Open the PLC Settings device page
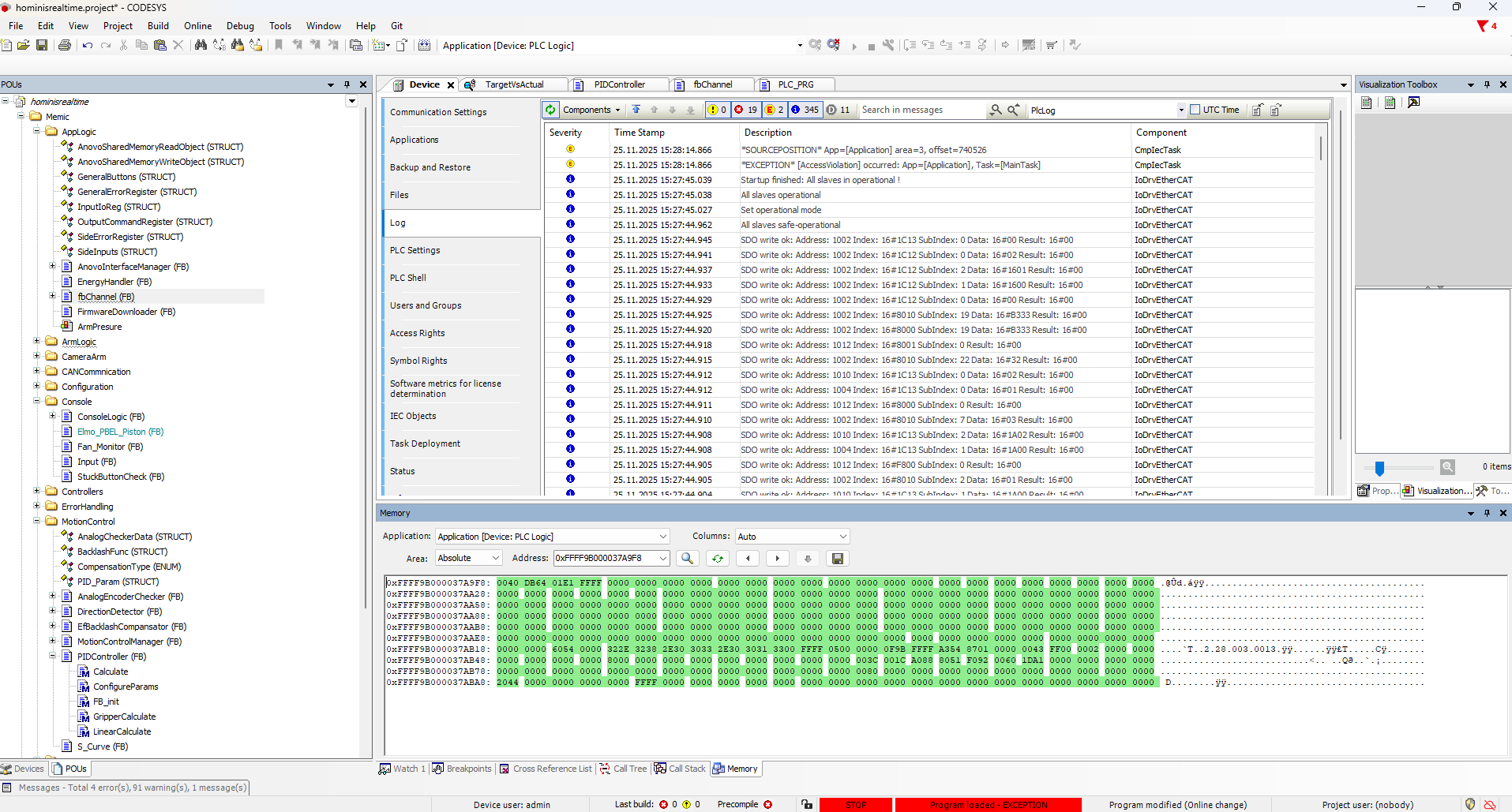Screen dimensions: 1512x812 click(x=415, y=250)
